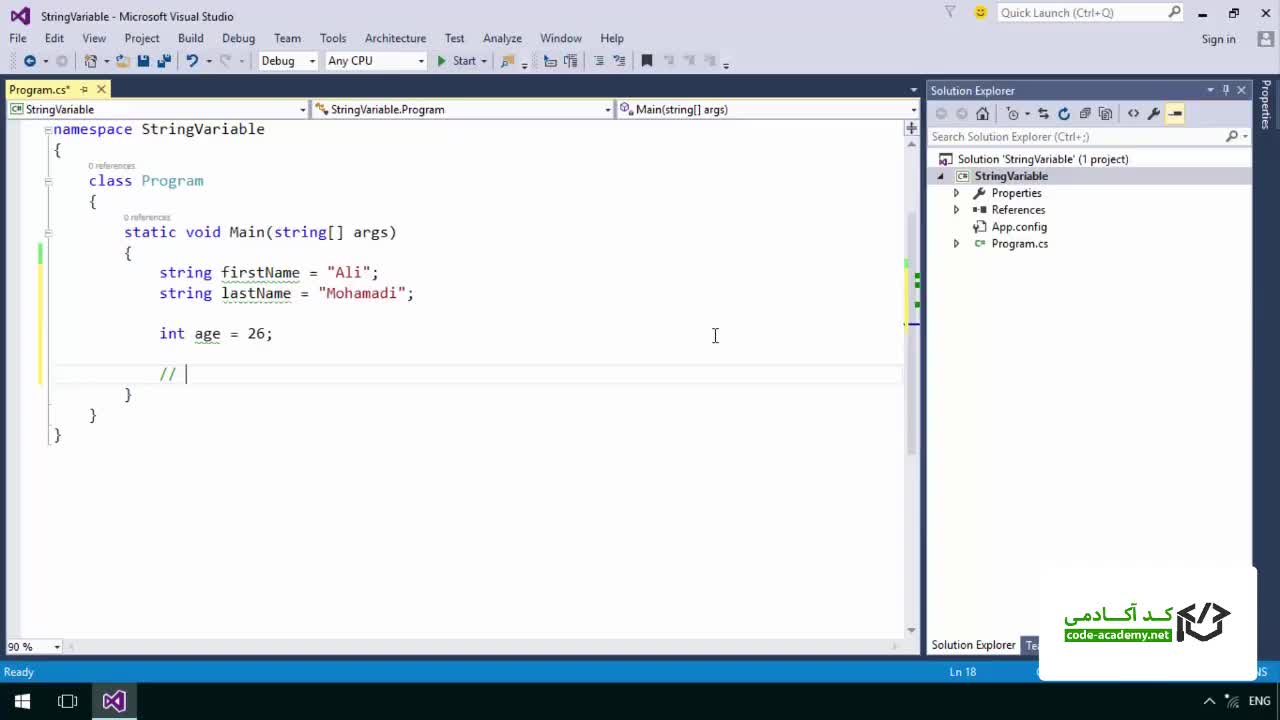Viewport: 1280px width, 720px height.
Task: Open the Build menu
Action: 190,38
